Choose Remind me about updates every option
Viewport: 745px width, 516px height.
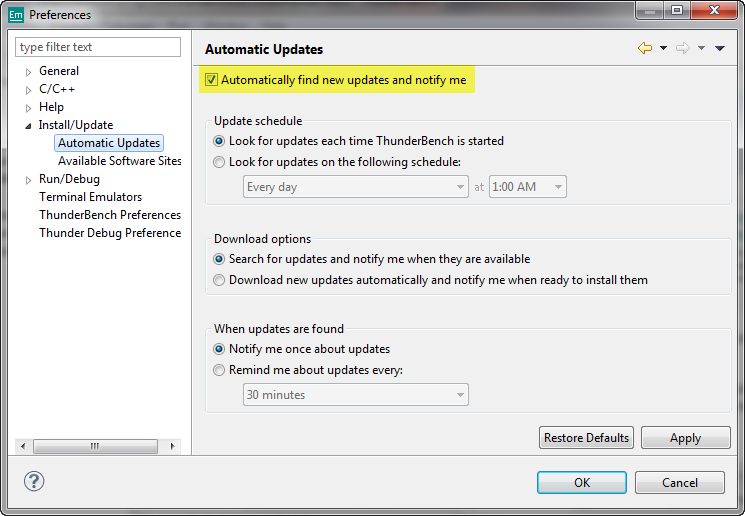coord(220,370)
